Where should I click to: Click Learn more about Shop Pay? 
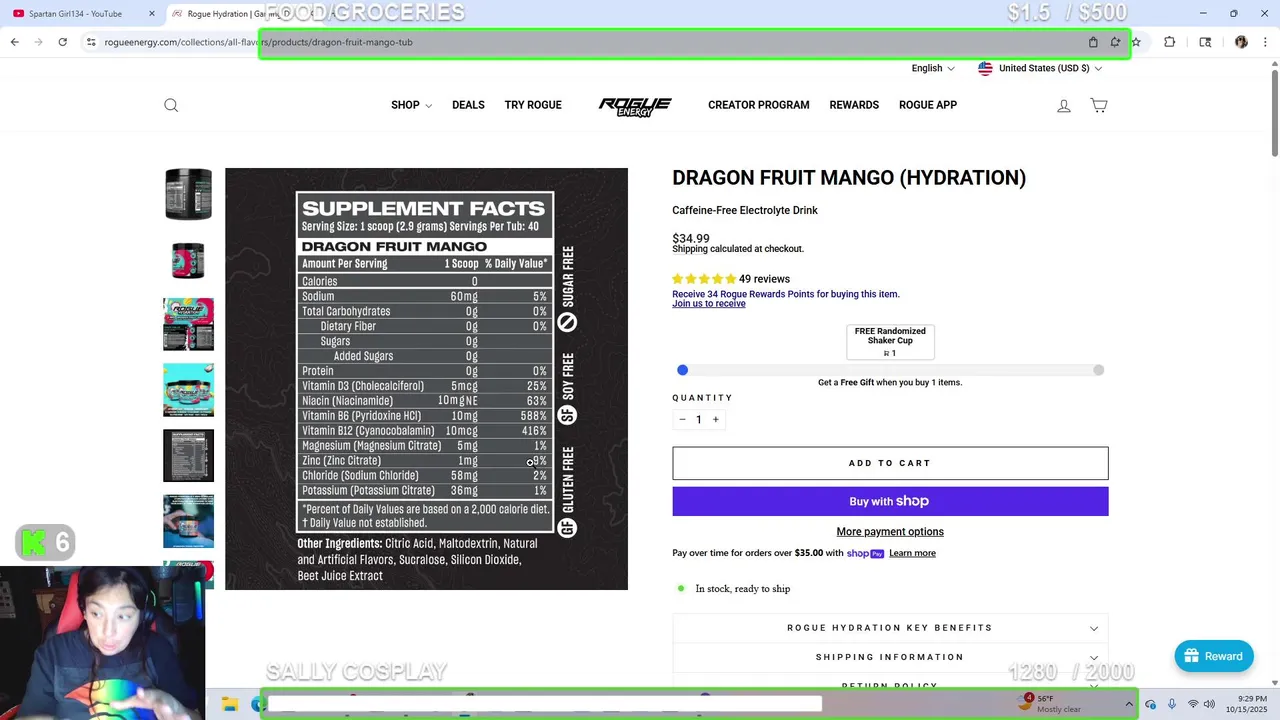912,553
